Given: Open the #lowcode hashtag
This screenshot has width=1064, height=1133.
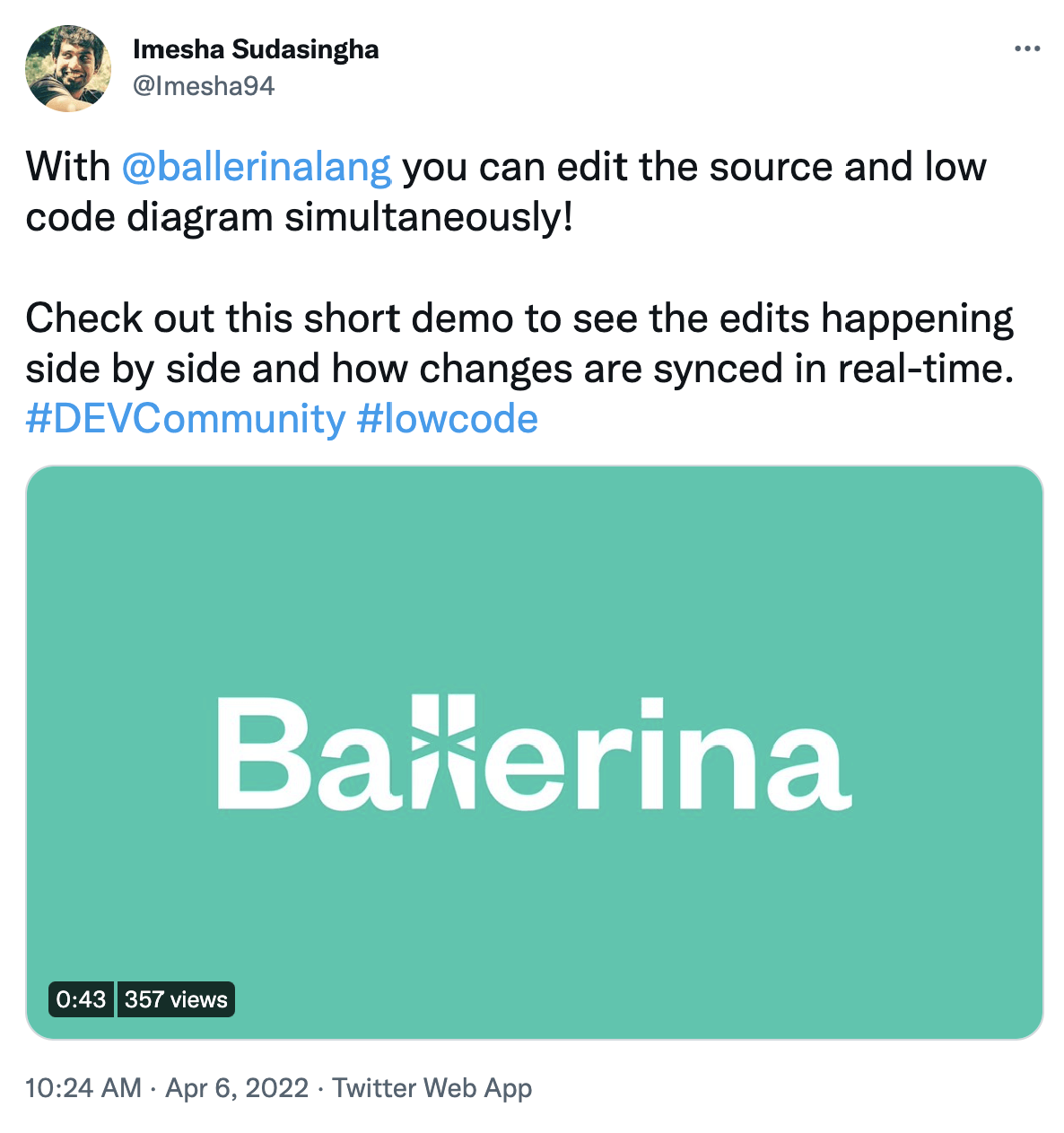Looking at the screenshot, I should [x=448, y=419].
